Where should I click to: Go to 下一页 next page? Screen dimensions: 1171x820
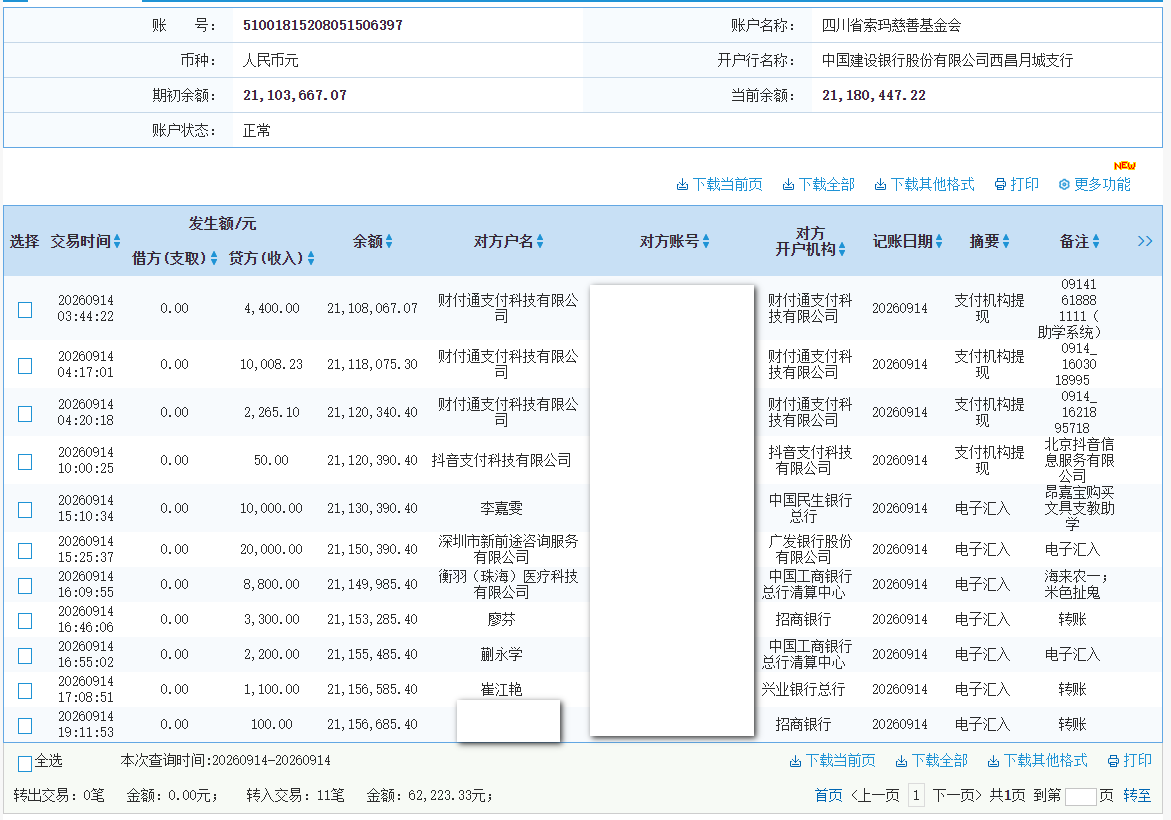(957, 795)
